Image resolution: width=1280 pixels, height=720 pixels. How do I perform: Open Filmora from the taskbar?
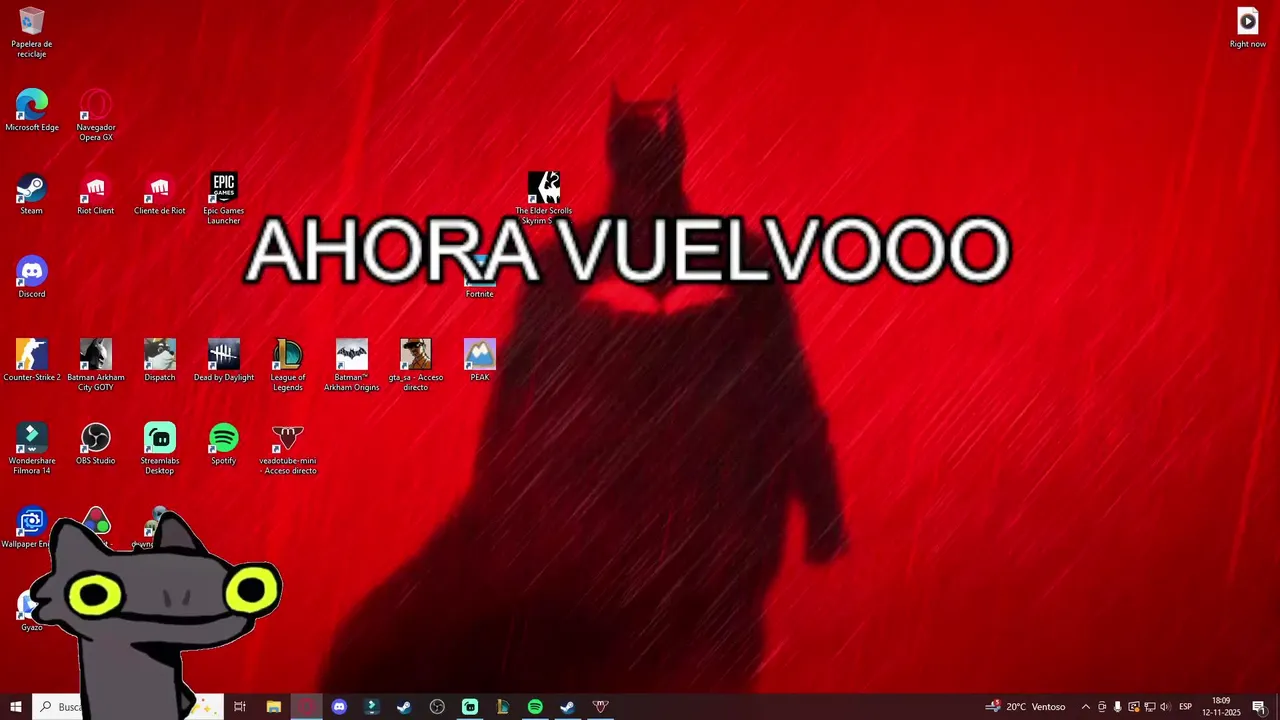click(372, 707)
